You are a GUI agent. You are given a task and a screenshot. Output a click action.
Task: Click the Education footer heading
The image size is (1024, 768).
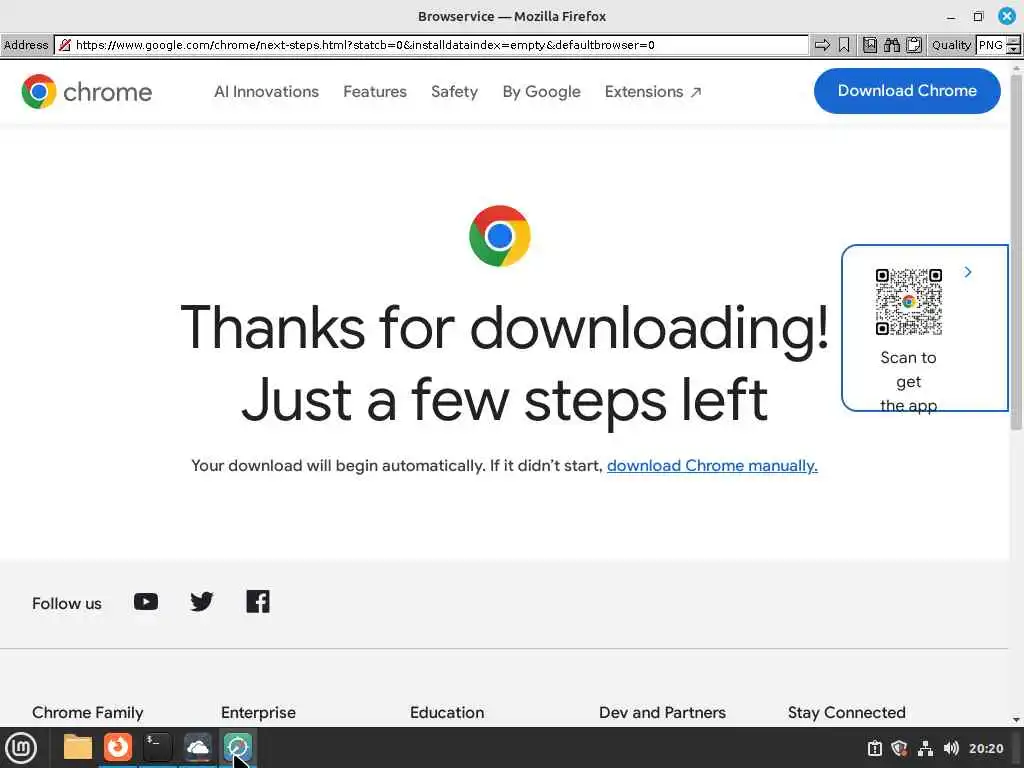(x=447, y=712)
